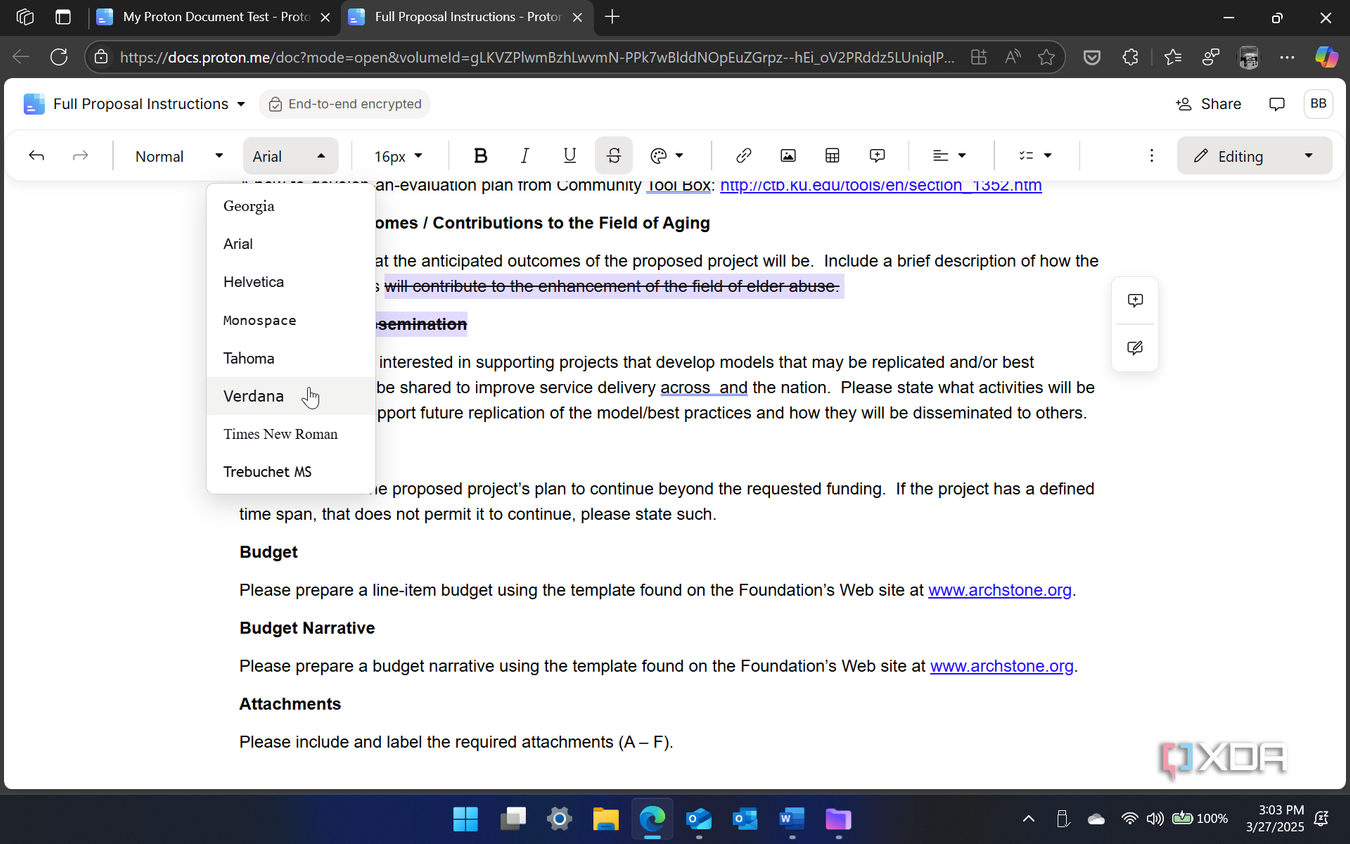Image resolution: width=1350 pixels, height=844 pixels.
Task: Apply Times New Roman font
Action: [290, 434]
